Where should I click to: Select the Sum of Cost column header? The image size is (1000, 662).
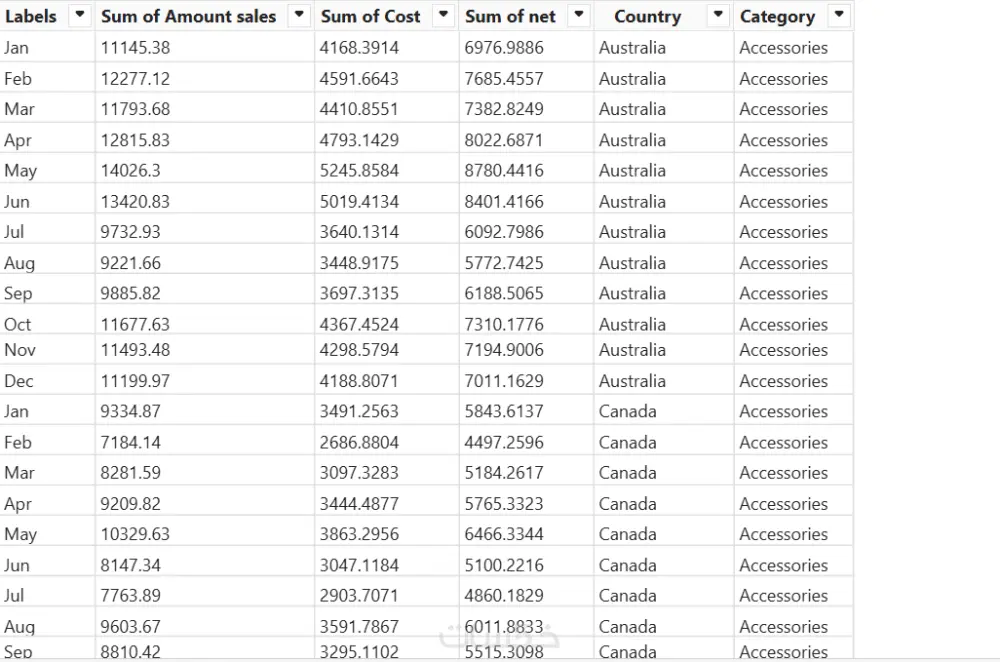click(370, 16)
